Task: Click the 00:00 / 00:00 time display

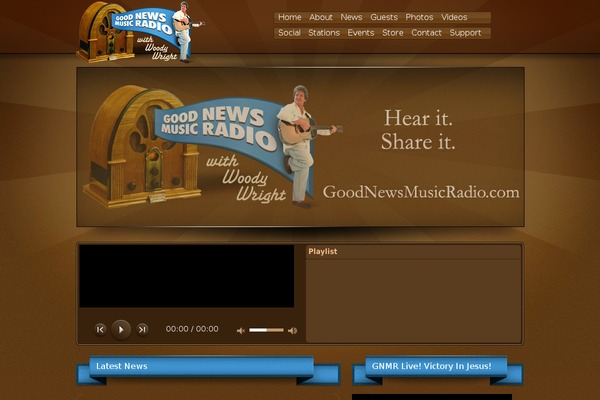Action: point(192,329)
